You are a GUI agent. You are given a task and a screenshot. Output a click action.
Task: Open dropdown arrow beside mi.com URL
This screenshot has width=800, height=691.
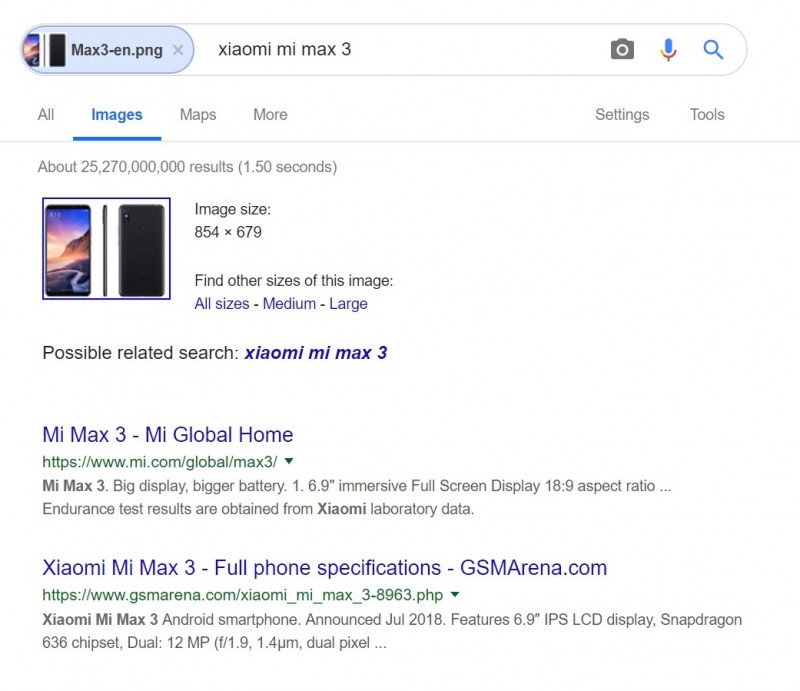coord(289,461)
